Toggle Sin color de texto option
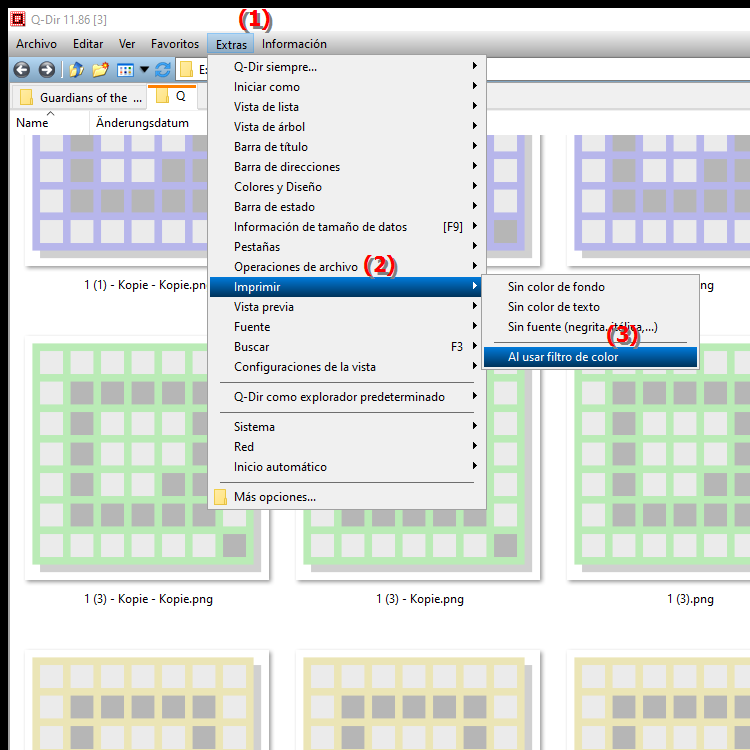The width and height of the screenshot is (750, 750). tap(590, 307)
